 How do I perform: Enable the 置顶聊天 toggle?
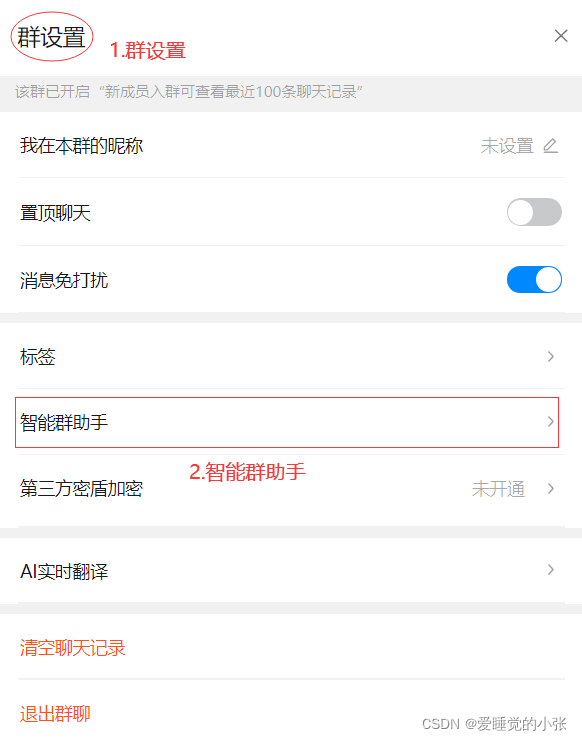point(534,212)
